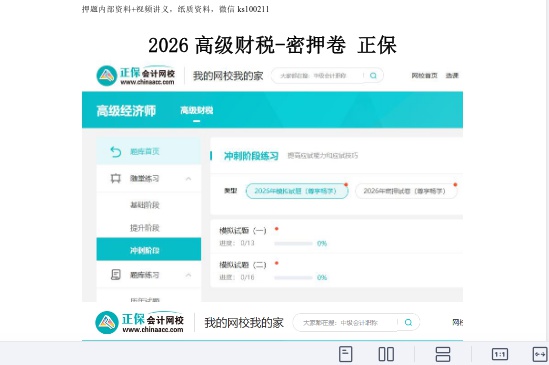Click progress bar of 模拟试题（二）
The width and height of the screenshot is (549, 365).
(x=293, y=278)
